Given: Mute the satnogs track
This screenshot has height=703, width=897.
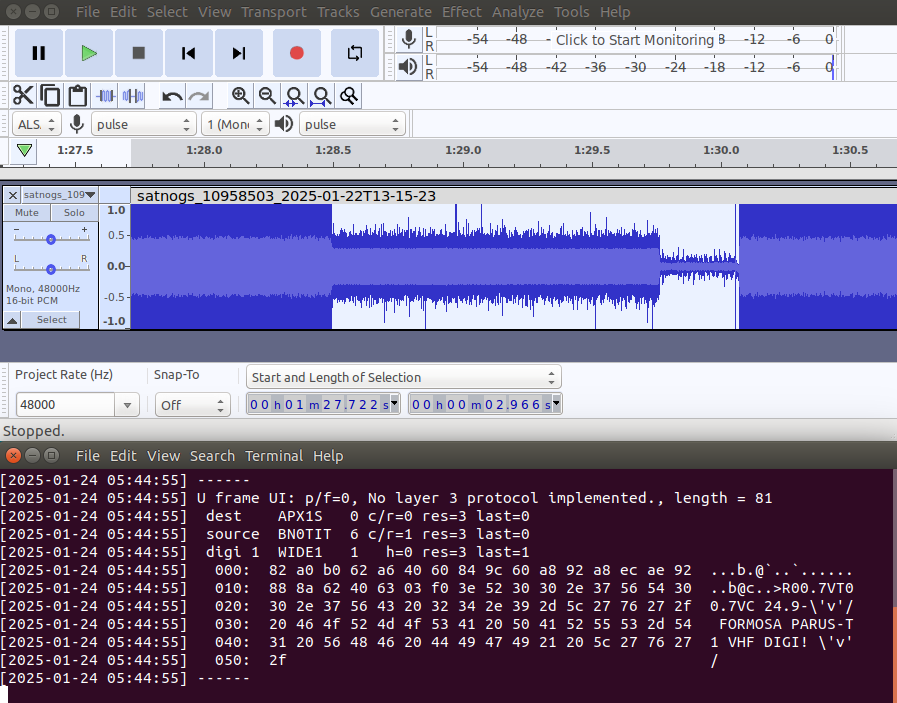Looking at the screenshot, I should pyautogui.click(x=27, y=213).
